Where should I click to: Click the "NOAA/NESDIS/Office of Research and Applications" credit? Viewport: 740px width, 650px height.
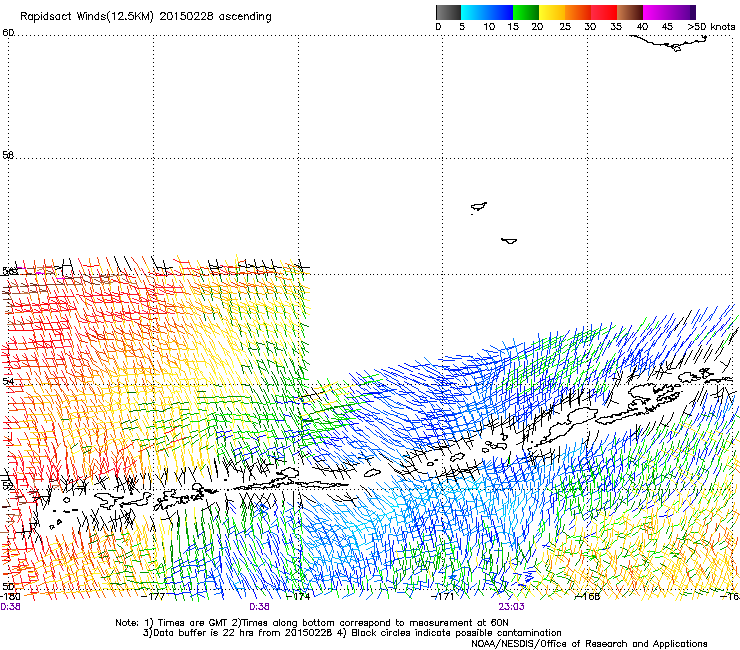tap(589, 644)
